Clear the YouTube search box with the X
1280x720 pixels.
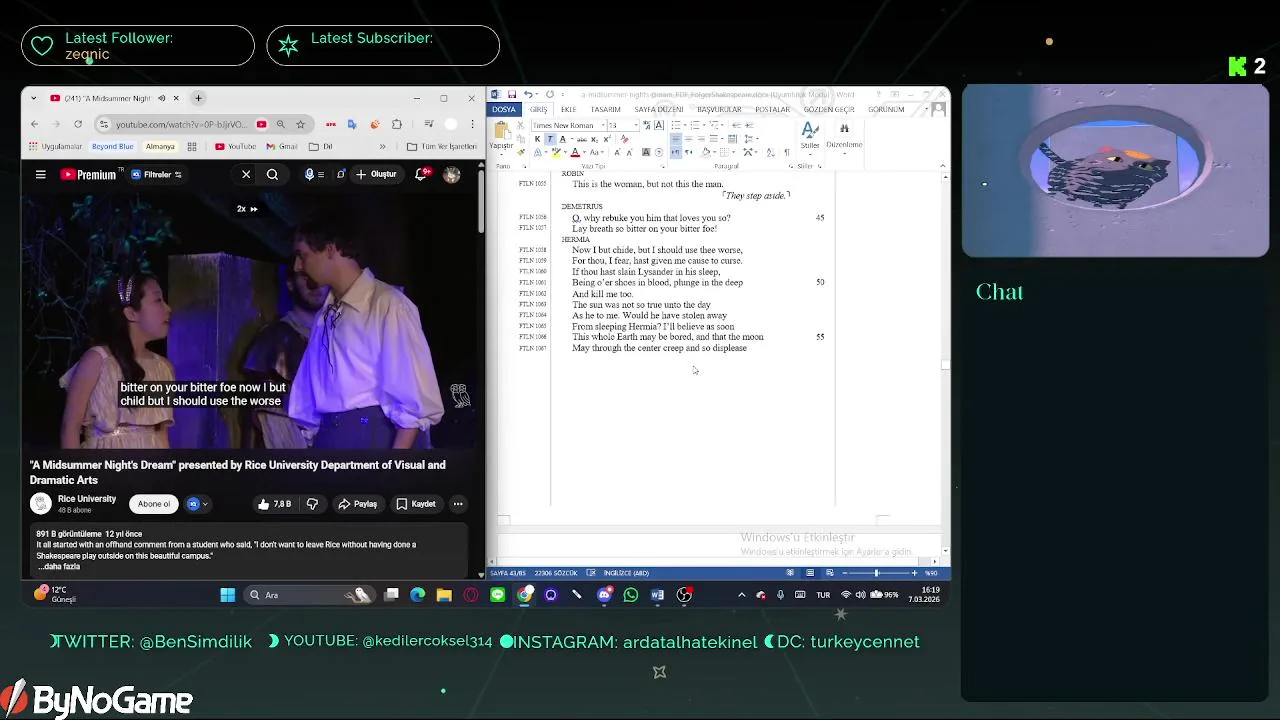click(246, 174)
